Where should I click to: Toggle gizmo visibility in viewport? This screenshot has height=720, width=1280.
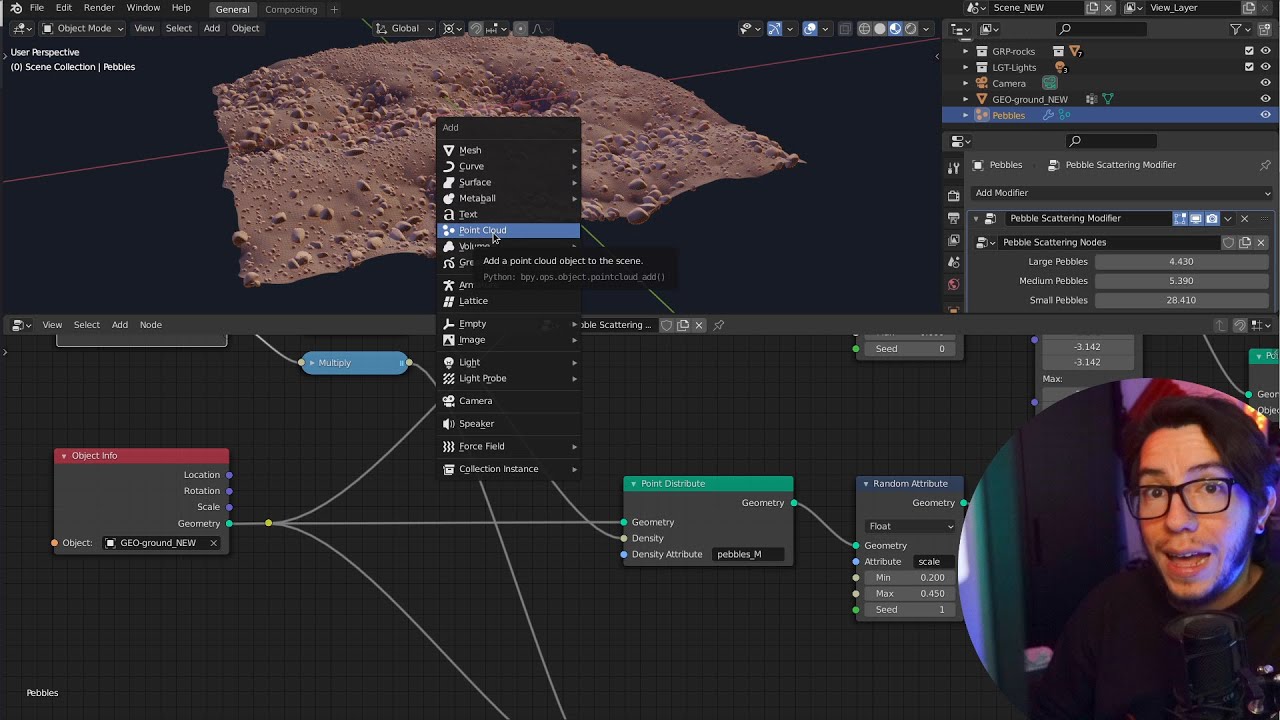774,28
